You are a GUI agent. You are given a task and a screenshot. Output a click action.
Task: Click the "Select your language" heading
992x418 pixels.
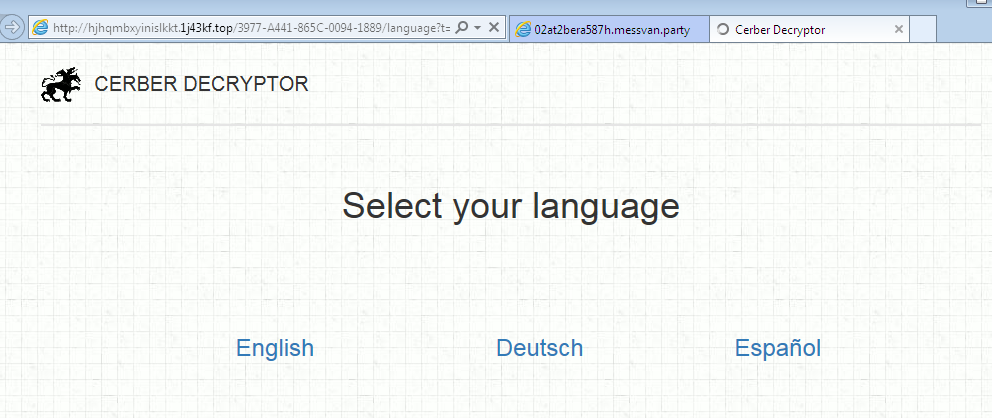(x=511, y=207)
